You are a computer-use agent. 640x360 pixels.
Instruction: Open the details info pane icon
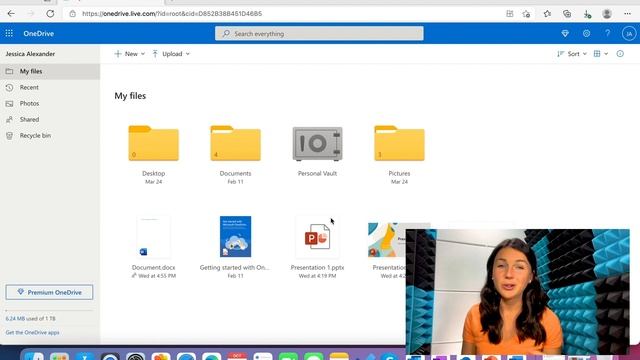coord(620,53)
